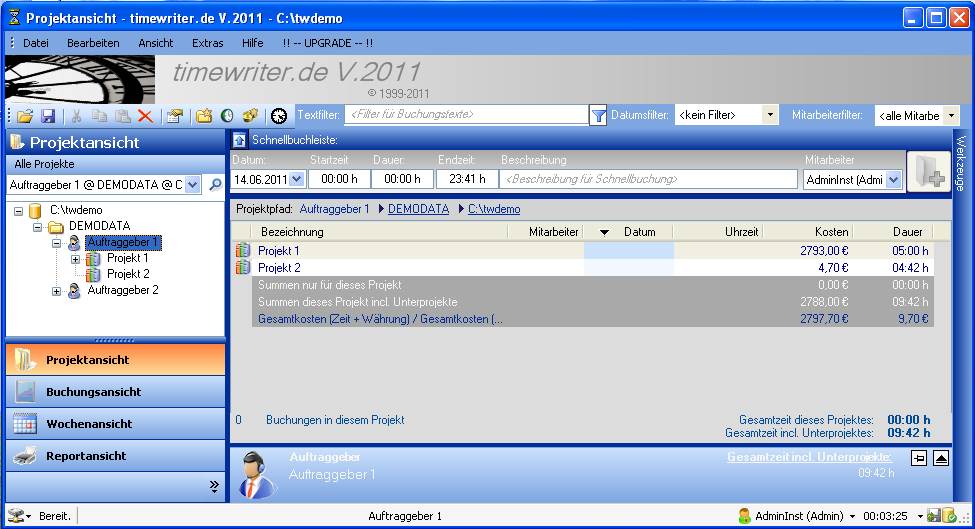Pin the Auftraggeber info panel
This screenshot has width=975, height=529.
pyautogui.click(x=918, y=459)
